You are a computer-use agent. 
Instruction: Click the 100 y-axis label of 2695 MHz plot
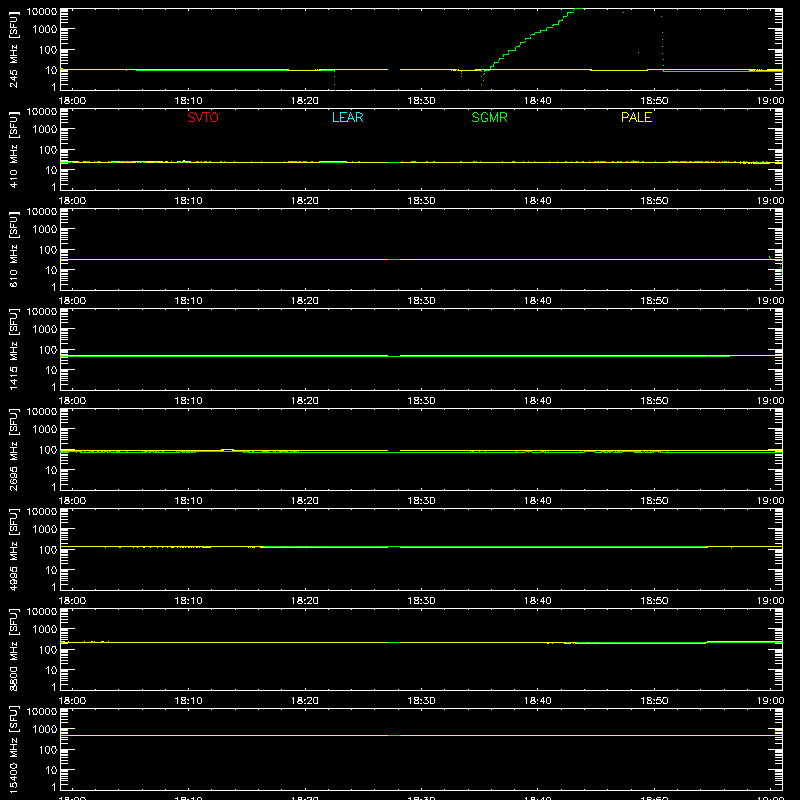tap(48, 449)
